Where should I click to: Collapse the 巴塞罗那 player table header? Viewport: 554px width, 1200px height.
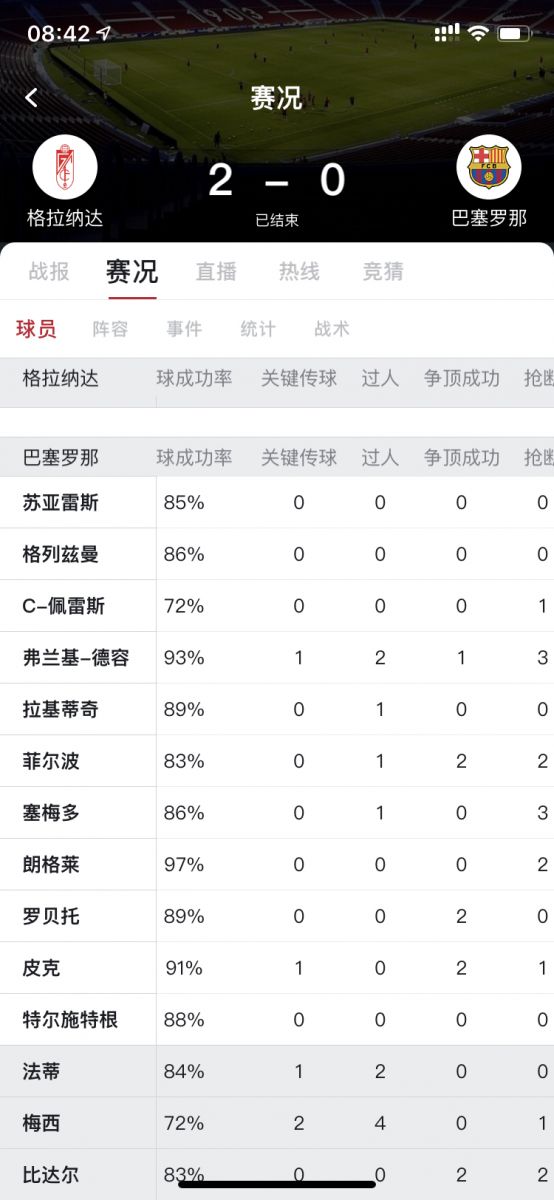(x=277, y=458)
